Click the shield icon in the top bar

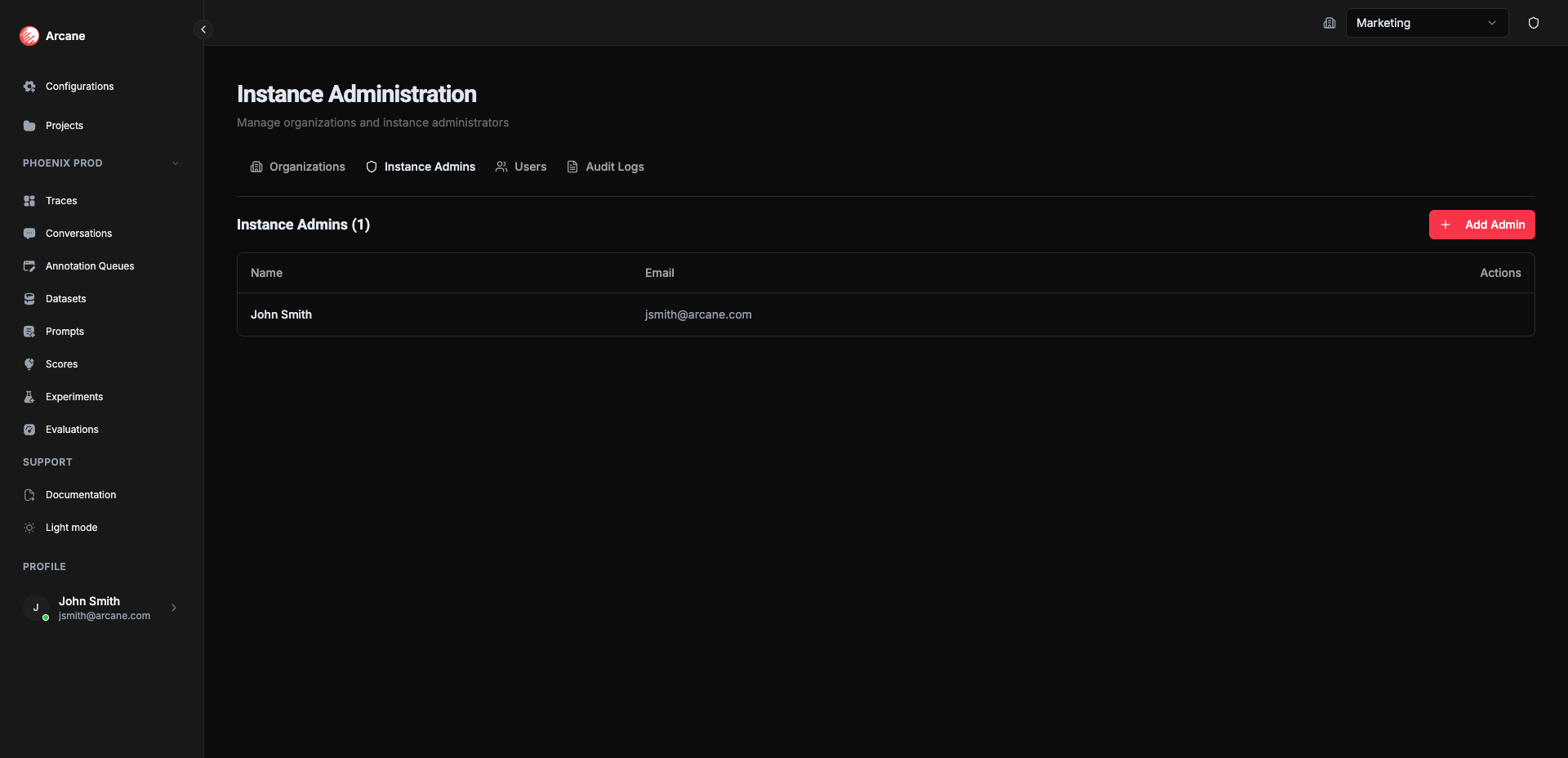pyautogui.click(x=1534, y=23)
